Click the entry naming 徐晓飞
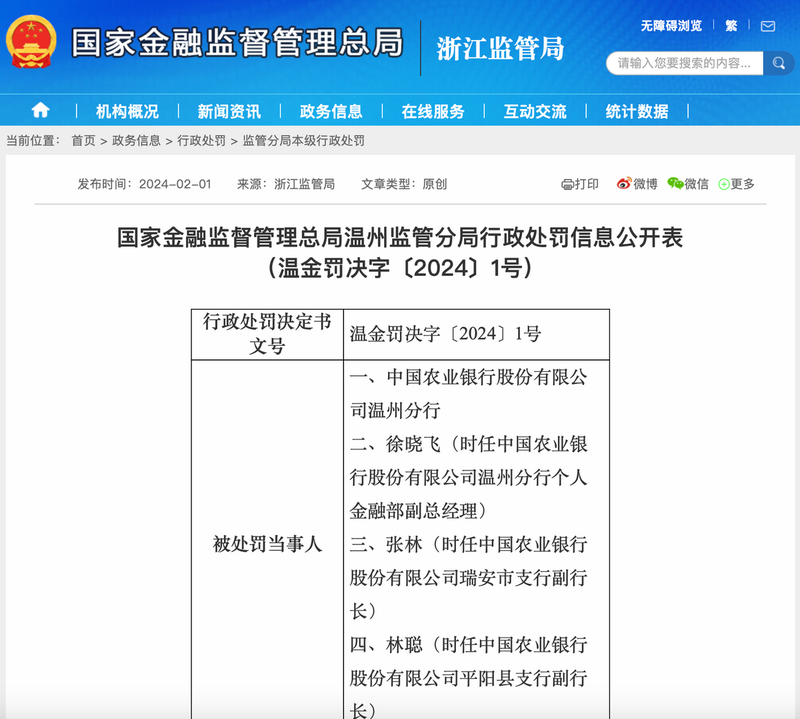 click(x=468, y=478)
